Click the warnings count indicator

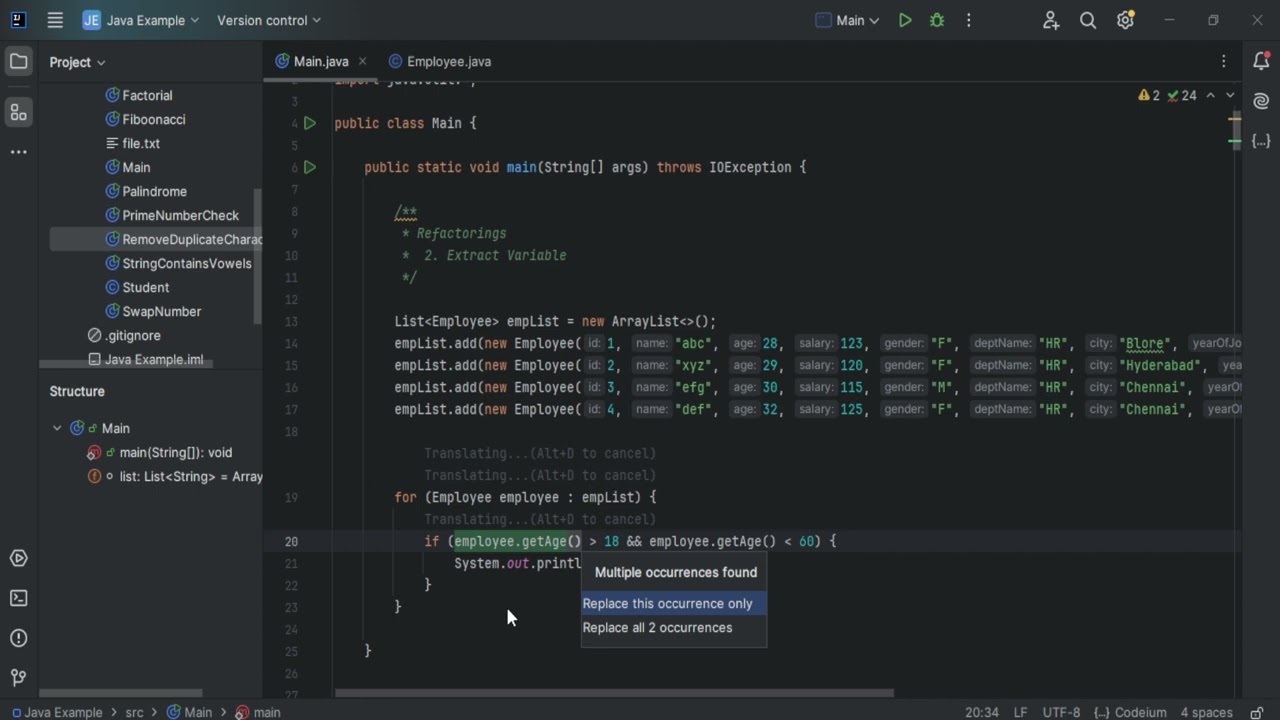(1149, 95)
